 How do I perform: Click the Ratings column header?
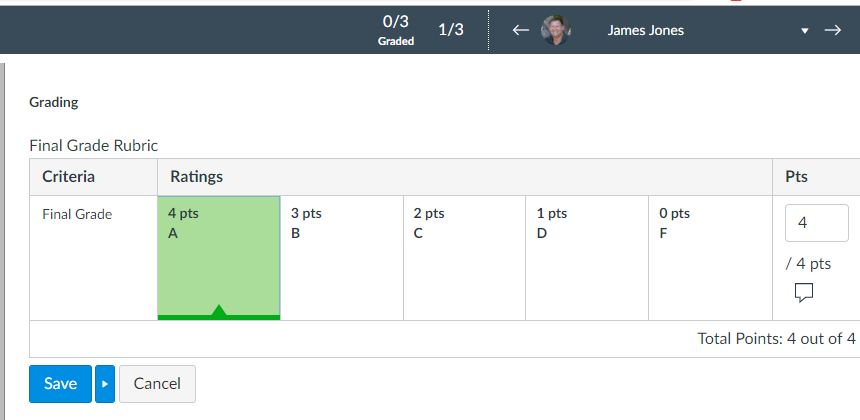[197, 177]
